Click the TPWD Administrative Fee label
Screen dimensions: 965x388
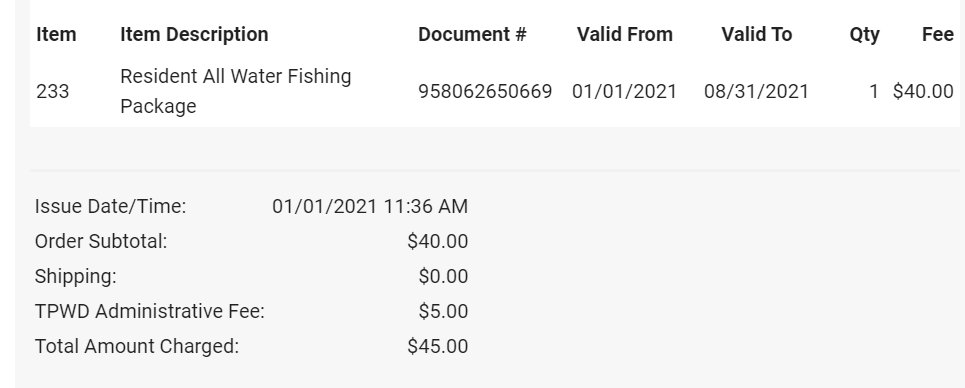[150, 312]
